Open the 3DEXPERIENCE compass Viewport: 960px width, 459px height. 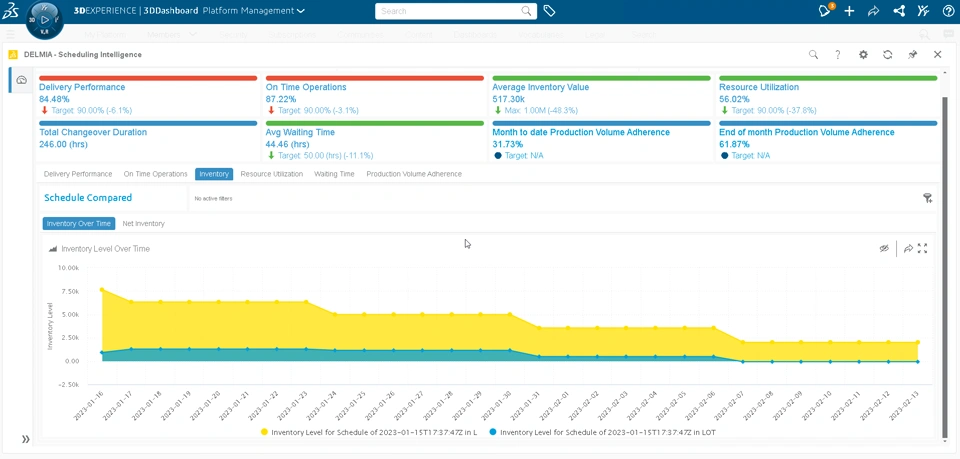click(45, 20)
